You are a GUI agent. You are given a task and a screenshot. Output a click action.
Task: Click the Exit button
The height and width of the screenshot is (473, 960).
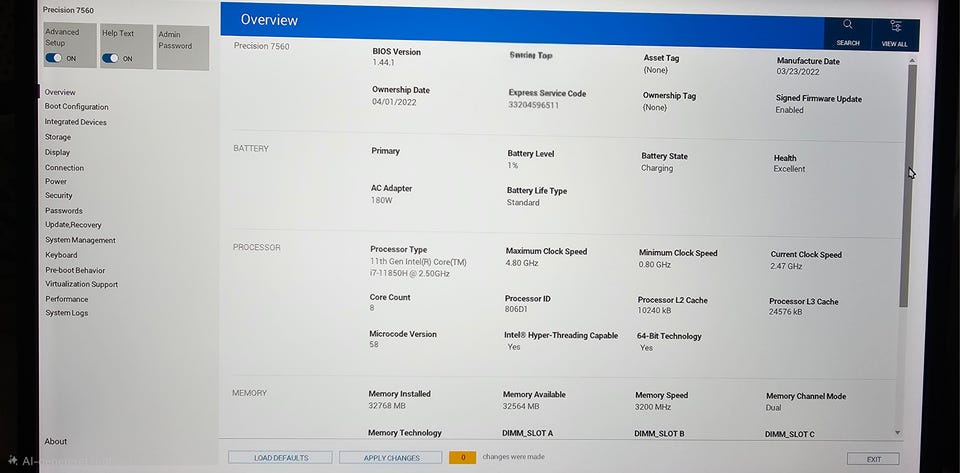click(x=873, y=459)
